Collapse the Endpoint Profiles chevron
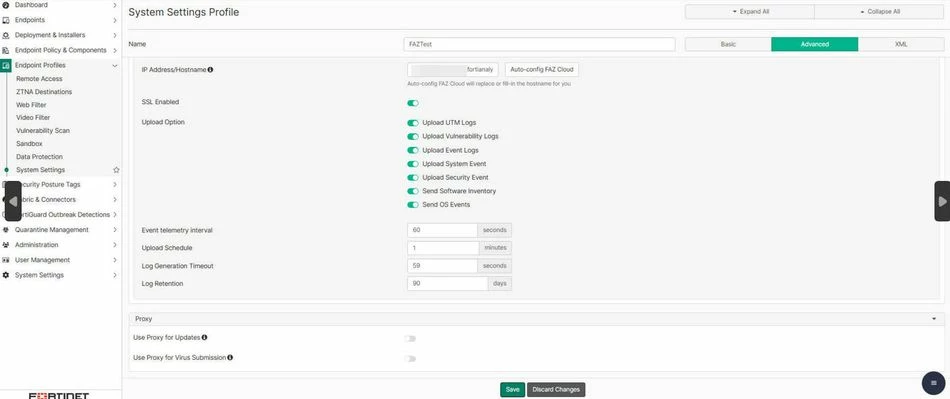Image resolution: width=950 pixels, height=399 pixels. pos(115,65)
